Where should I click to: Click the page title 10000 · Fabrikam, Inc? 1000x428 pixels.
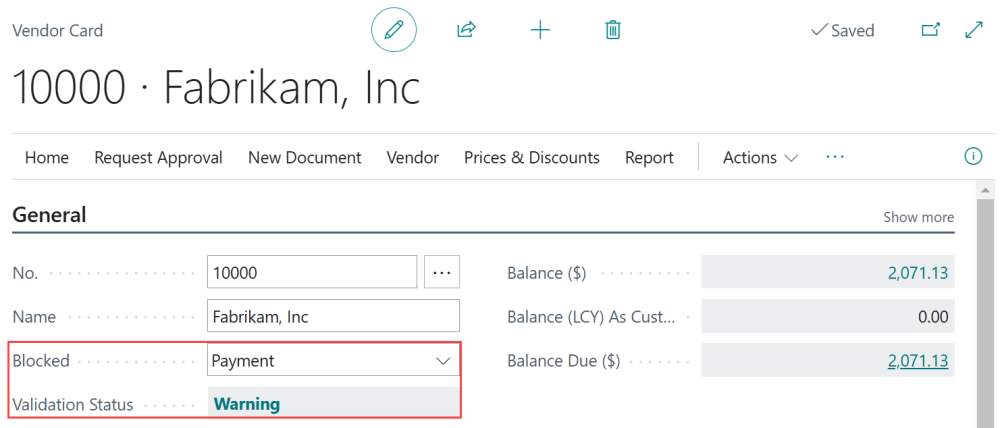[217, 86]
